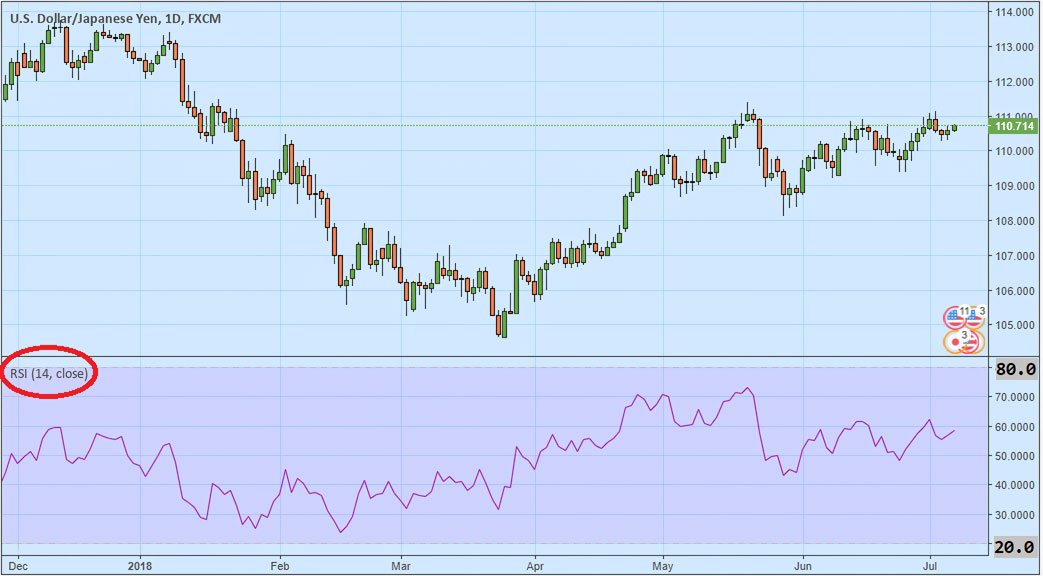1043x576 pixels.
Task: Click the 30.0000 RSI axis label
Action: tap(1016, 514)
